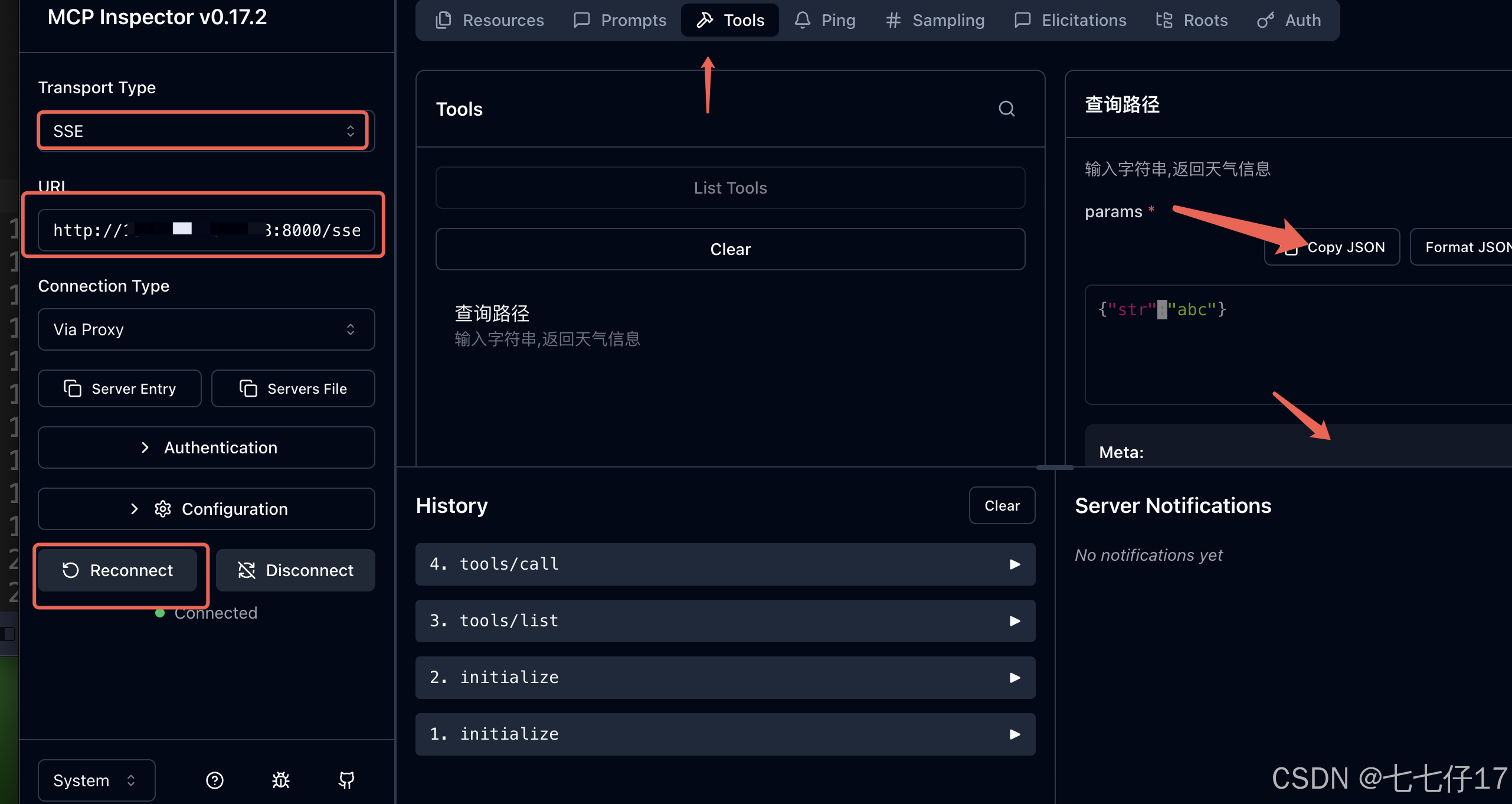
Task: Open the System theme selector
Action: tap(96, 780)
